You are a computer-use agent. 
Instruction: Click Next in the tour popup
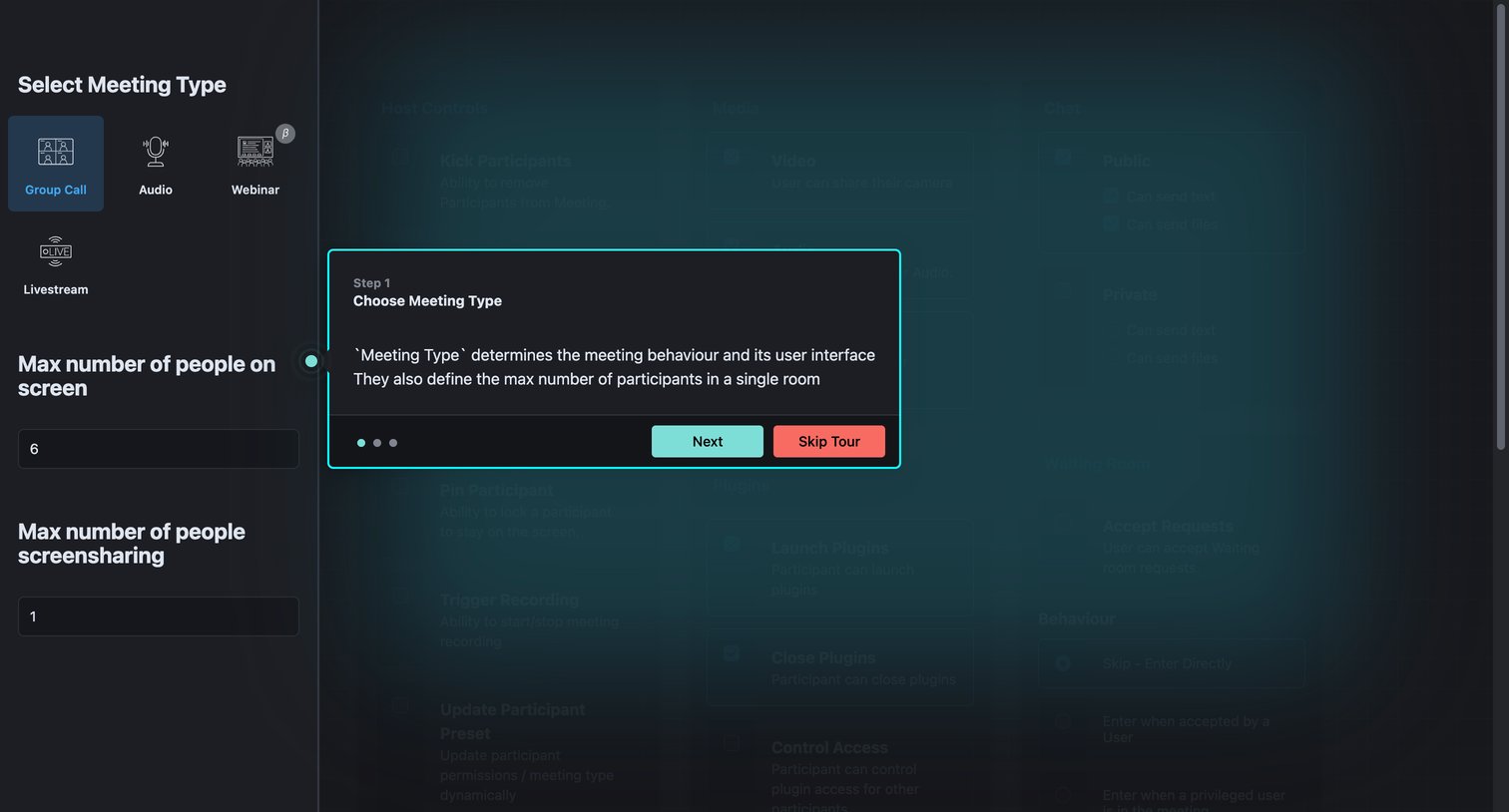point(708,441)
